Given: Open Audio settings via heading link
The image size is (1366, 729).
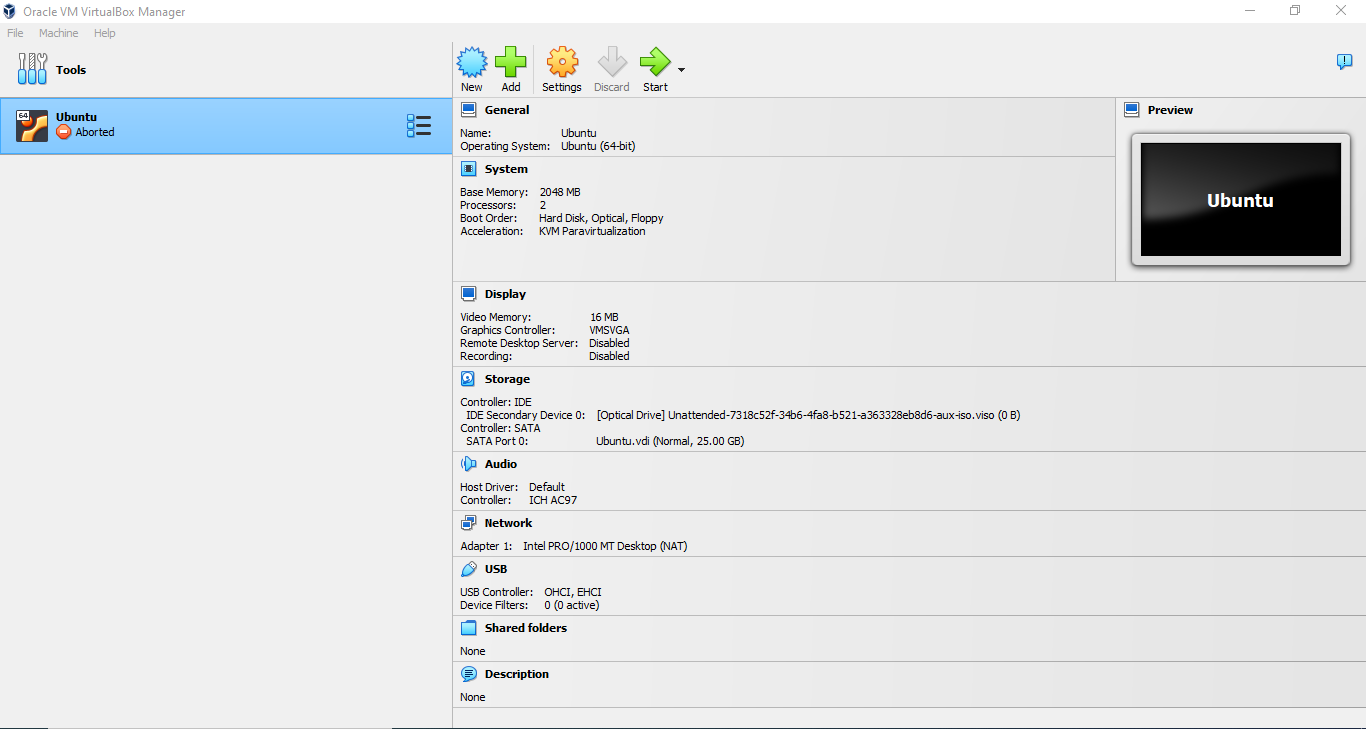Looking at the screenshot, I should (x=501, y=464).
